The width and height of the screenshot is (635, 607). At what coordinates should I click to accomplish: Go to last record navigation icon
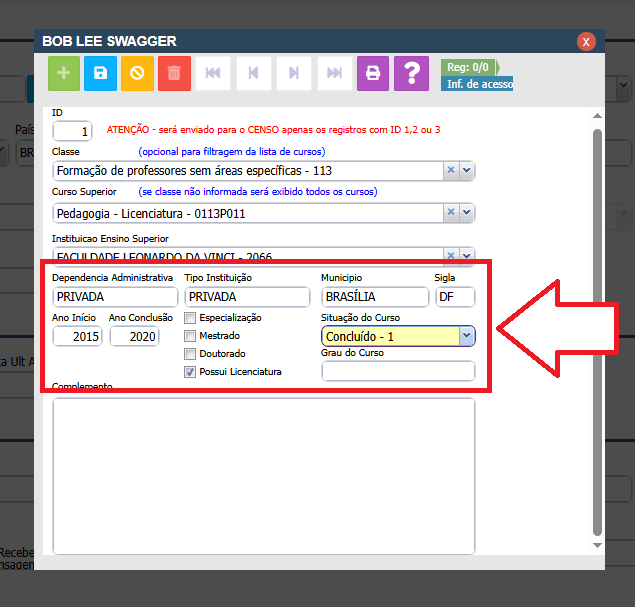[x=334, y=73]
